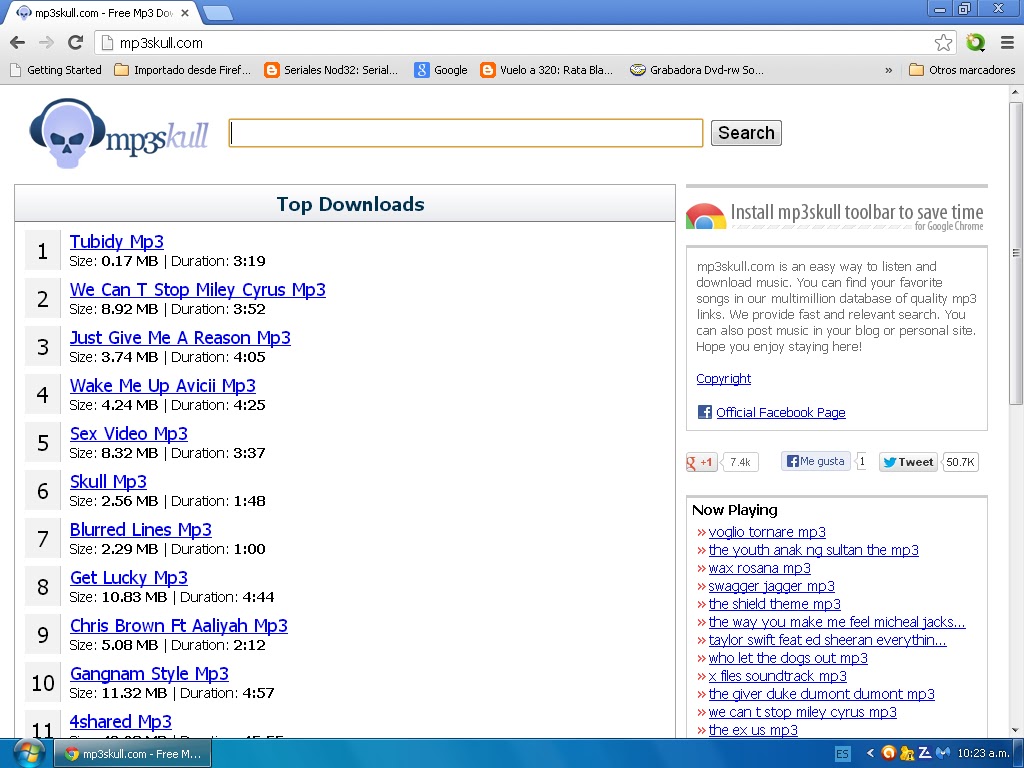Open voglio tornare mp3 in Now Playing
The width and height of the screenshot is (1024, 768).
click(767, 532)
